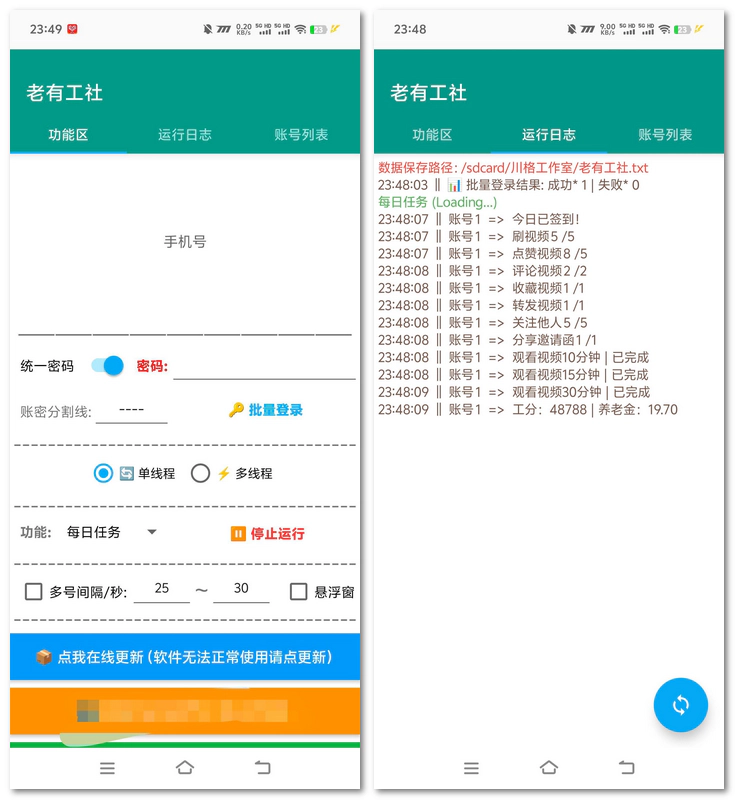Enable the 多号间隔/秒 checkbox
The image size is (735, 800).
click(x=33, y=592)
